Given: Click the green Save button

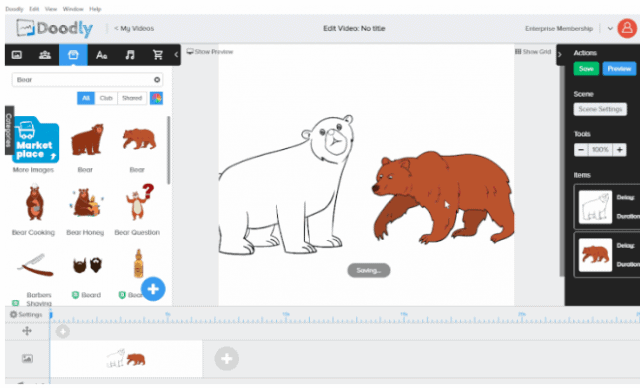Looking at the screenshot, I should (x=586, y=69).
